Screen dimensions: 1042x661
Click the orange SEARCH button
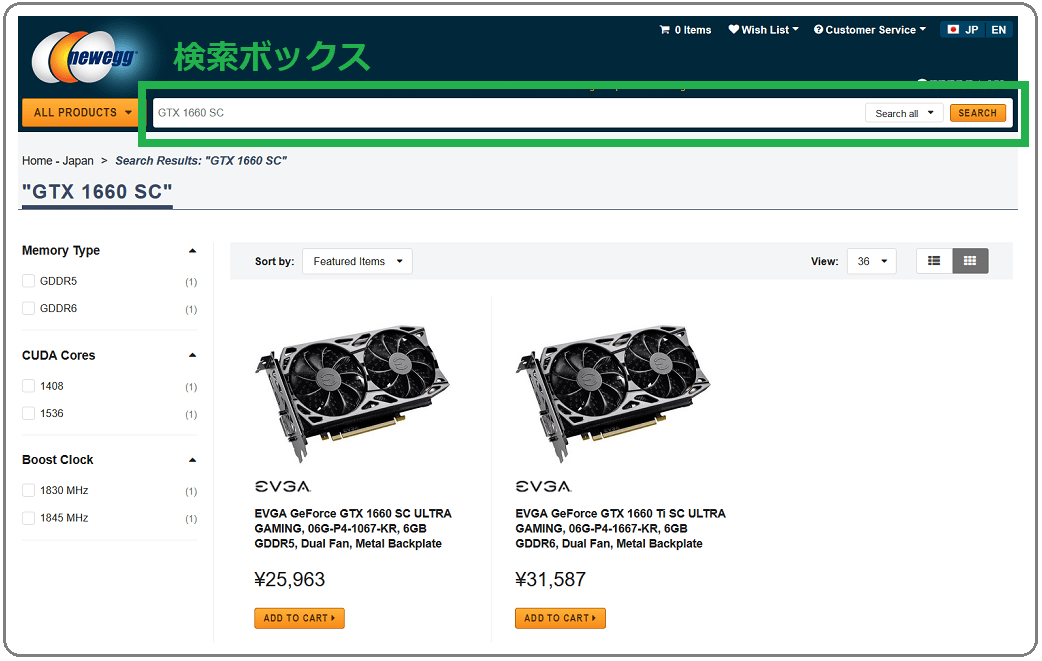coord(978,113)
